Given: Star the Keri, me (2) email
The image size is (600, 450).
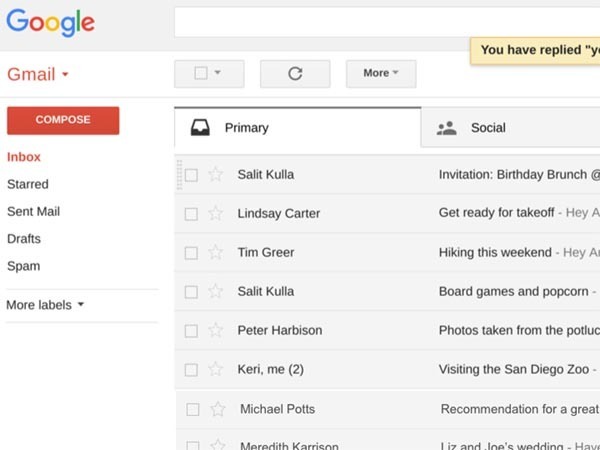Looking at the screenshot, I should (215, 369).
